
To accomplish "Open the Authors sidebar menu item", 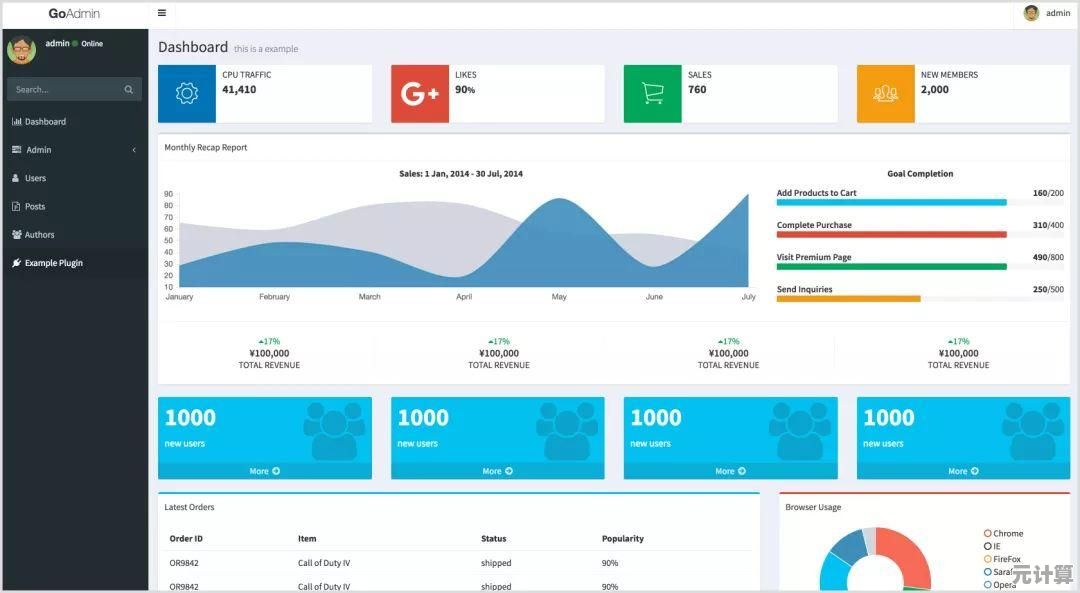I will click(75, 235).
